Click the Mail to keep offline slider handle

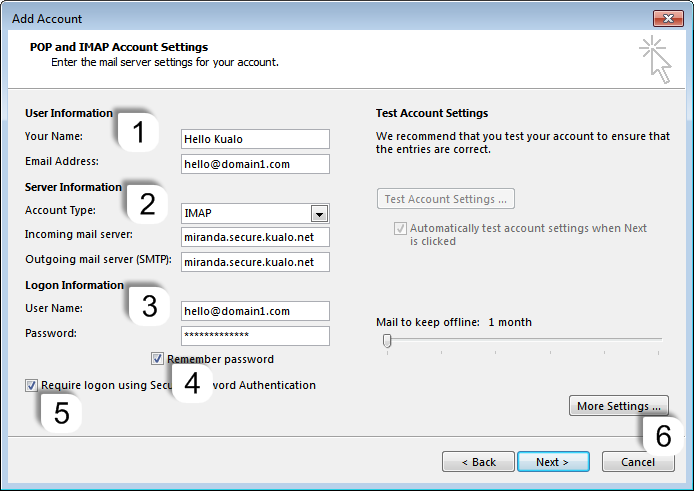point(387,340)
